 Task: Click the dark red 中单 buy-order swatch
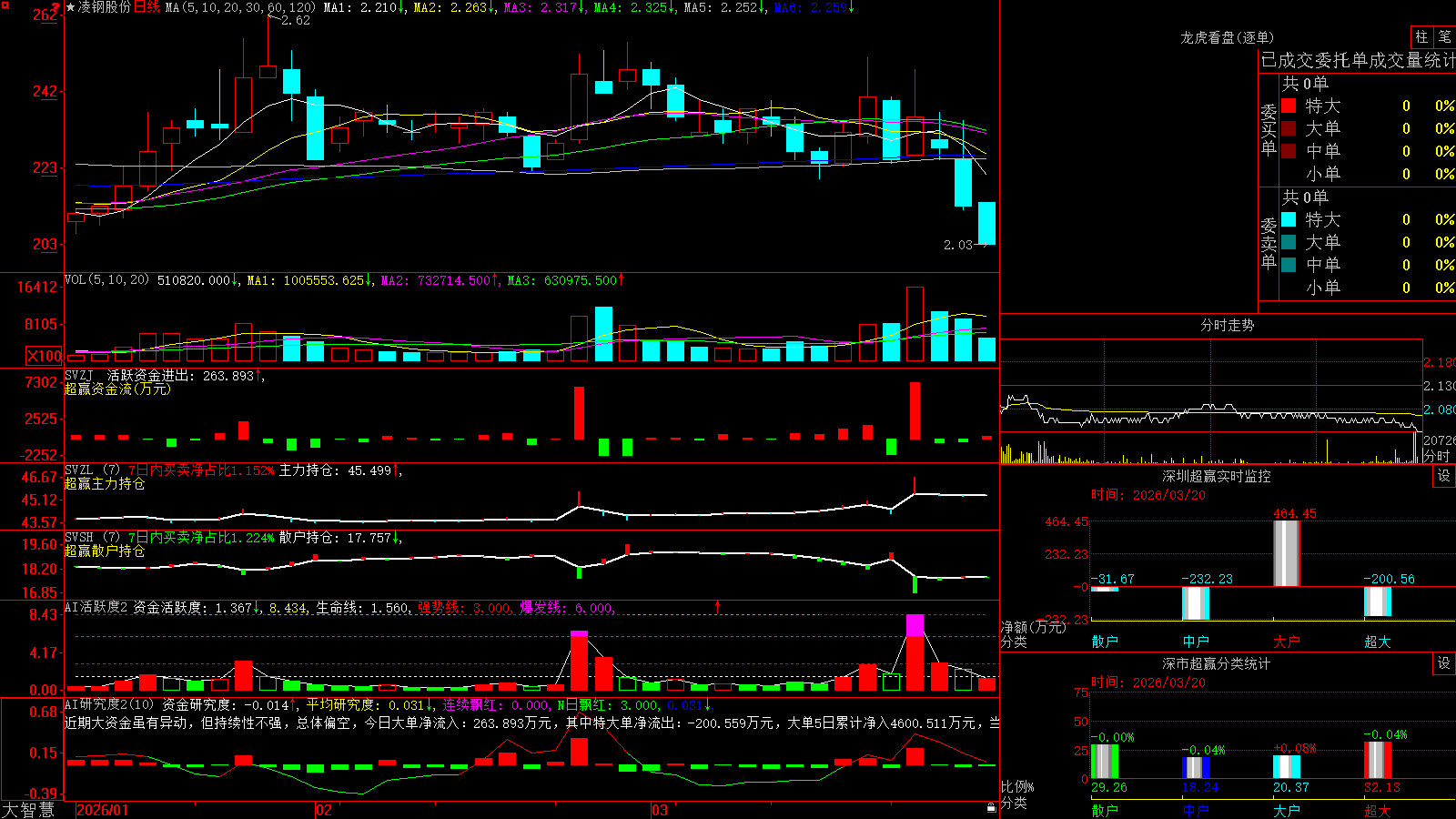[x=1289, y=151]
